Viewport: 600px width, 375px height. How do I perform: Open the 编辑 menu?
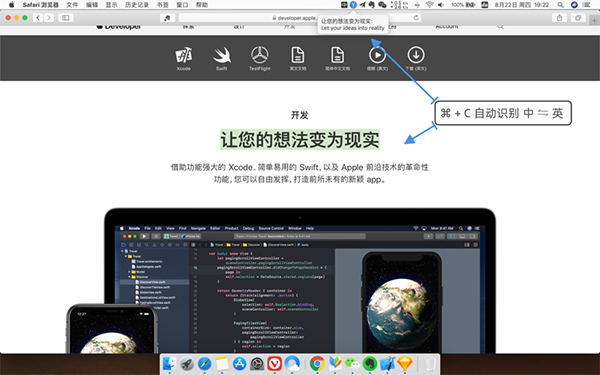(x=92, y=5)
